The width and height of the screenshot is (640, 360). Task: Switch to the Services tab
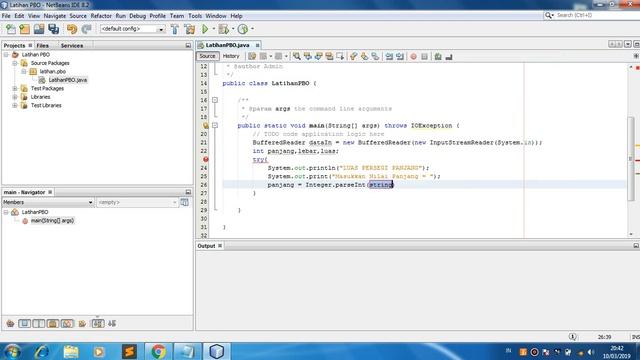(72, 45)
